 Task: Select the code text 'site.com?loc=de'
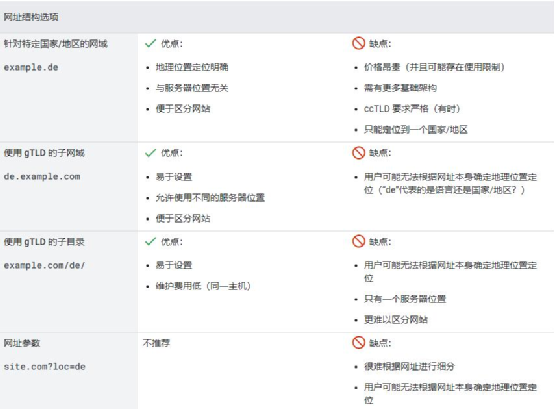pos(45,367)
